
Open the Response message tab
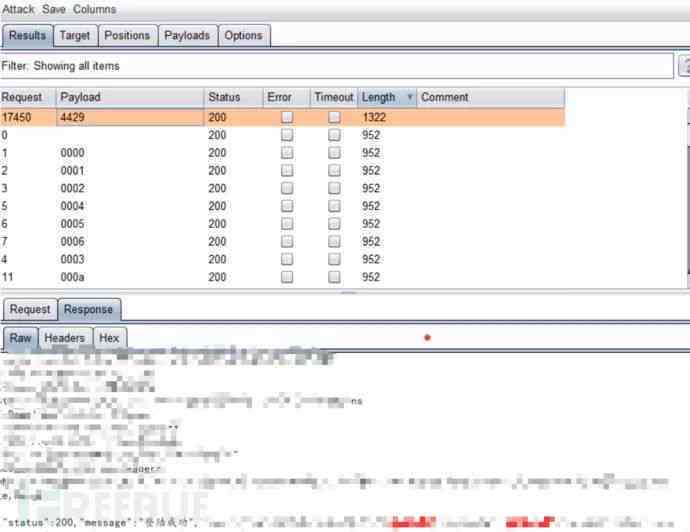point(88,309)
